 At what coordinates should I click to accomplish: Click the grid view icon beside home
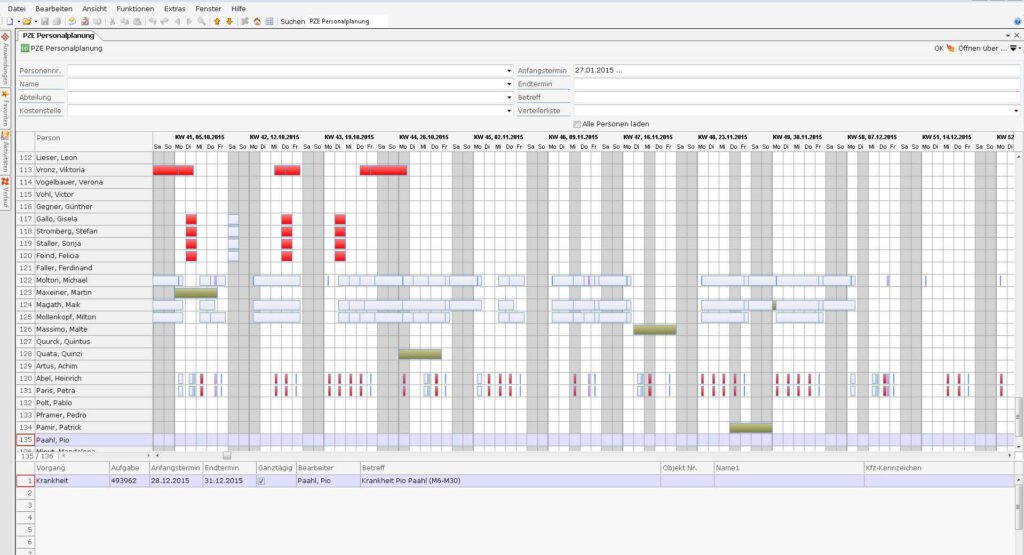pos(269,21)
